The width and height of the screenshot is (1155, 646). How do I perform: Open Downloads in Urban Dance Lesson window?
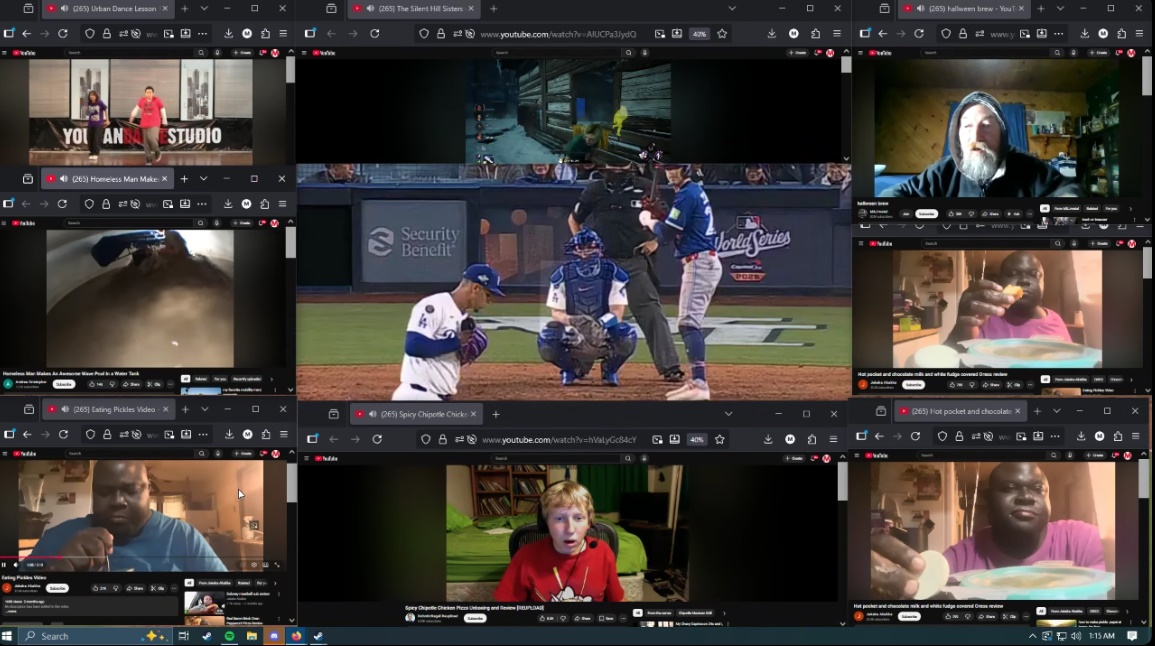click(228, 33)
